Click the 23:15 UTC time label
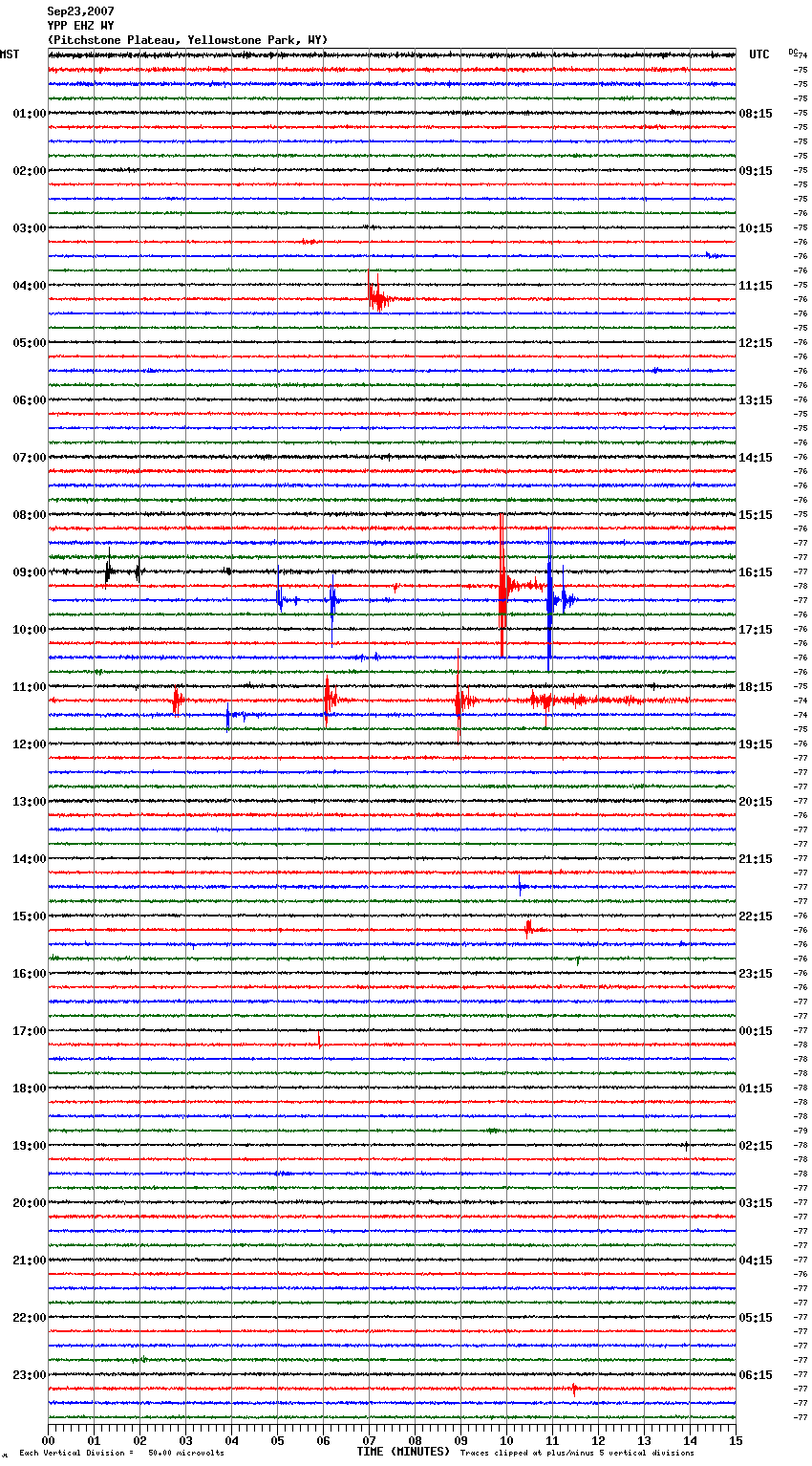Image resolution: width=812 pixels, height=1466 pixels. click(x=756, y=974)
